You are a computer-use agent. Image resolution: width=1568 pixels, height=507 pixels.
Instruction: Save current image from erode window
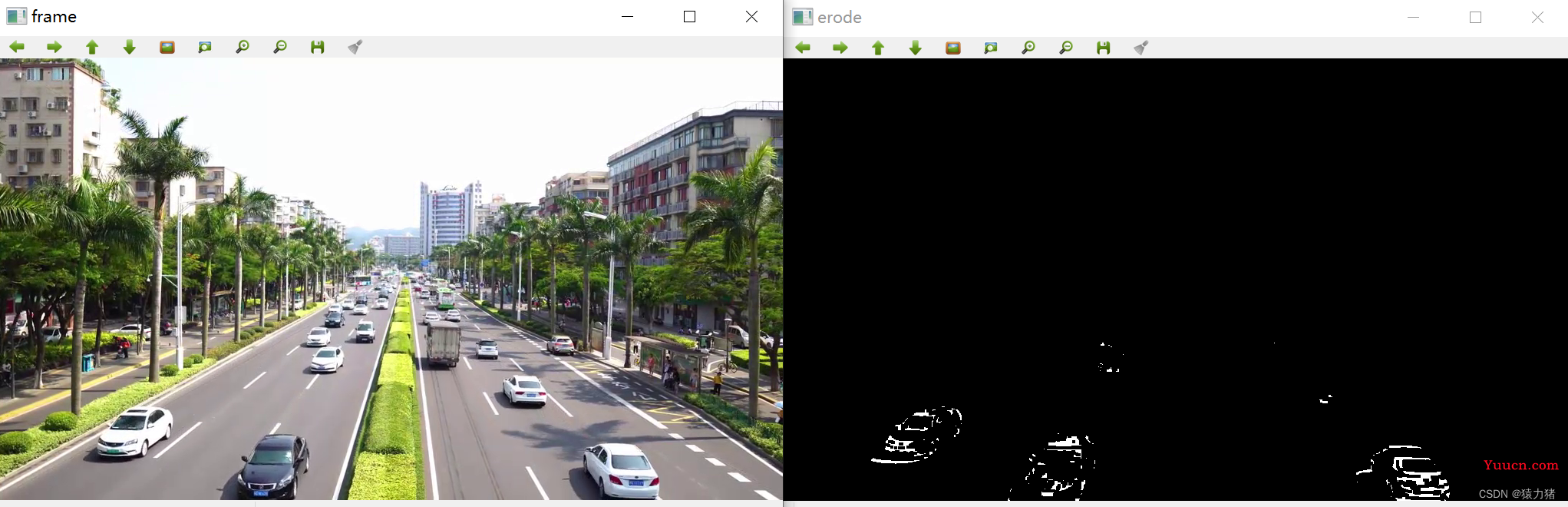click(1104, 48)
